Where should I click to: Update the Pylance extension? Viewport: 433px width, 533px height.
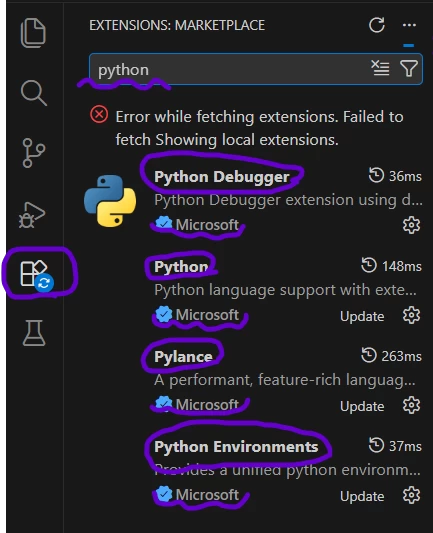(362, 407)
